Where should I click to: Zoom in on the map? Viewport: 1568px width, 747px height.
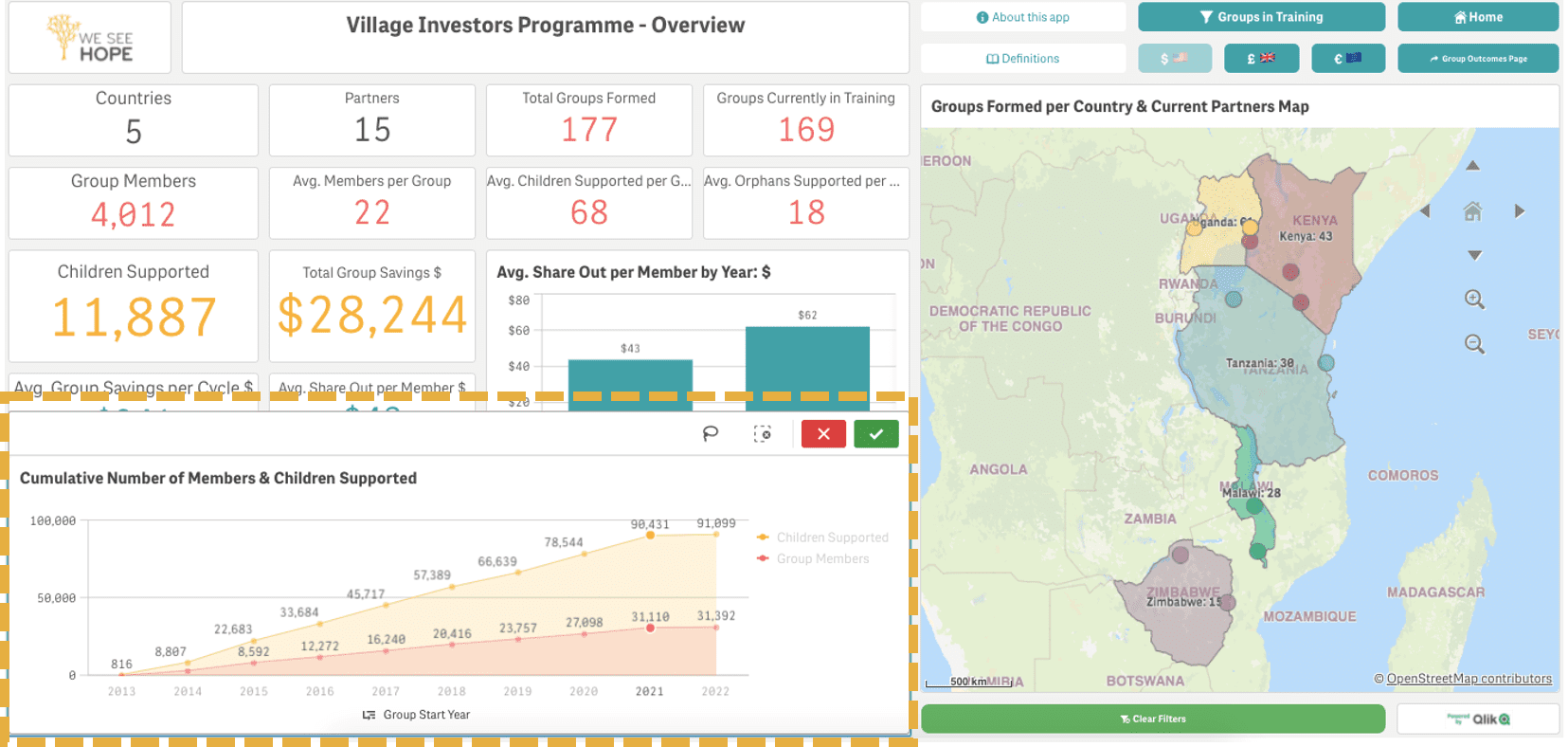pos(1474,300)
